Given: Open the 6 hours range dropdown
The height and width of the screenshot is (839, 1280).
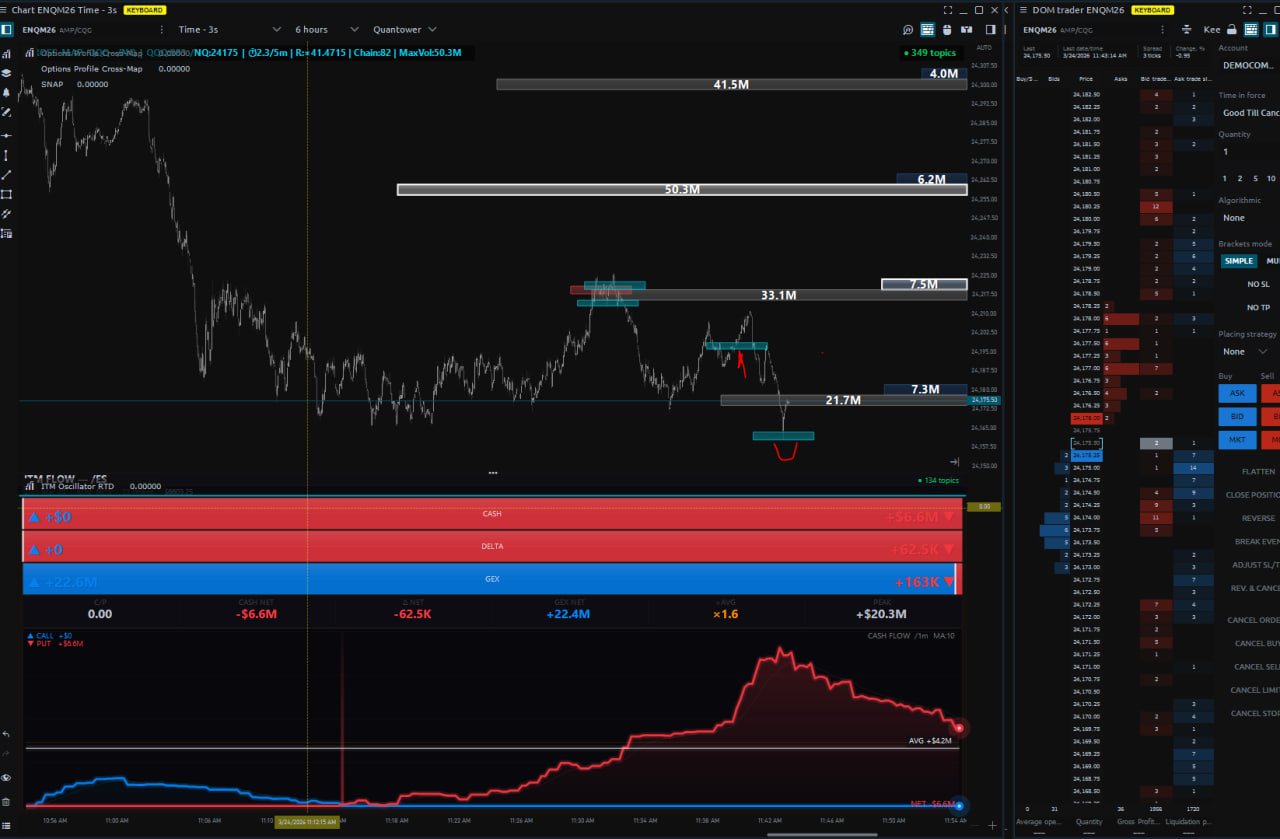Looking at the screenshot, I should (x=319, y=30).
